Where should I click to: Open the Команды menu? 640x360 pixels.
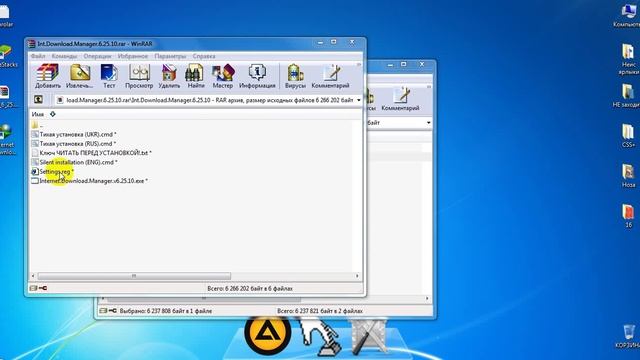[64, 56]
